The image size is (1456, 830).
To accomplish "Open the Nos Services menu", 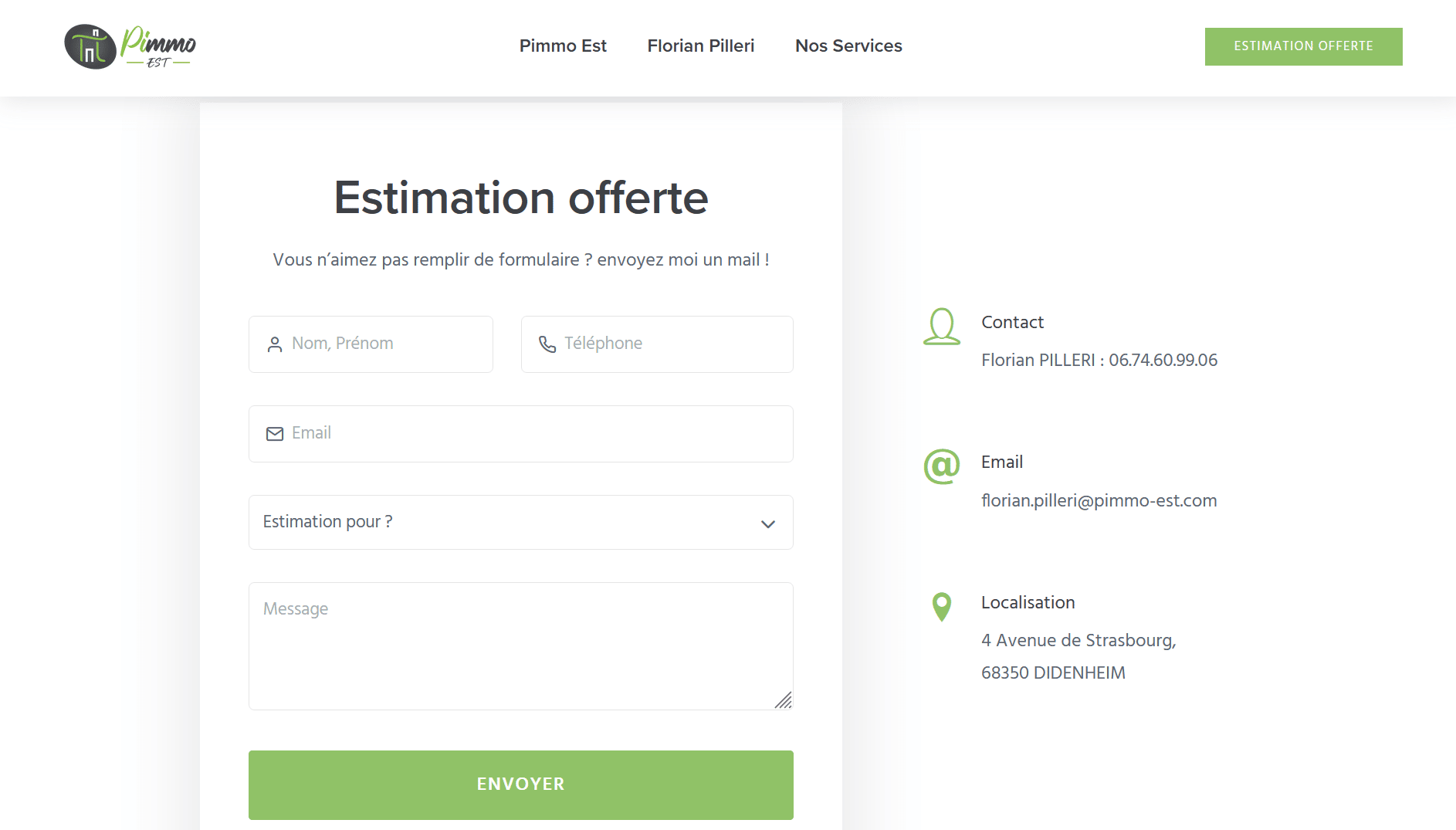I will click(848, 46).
